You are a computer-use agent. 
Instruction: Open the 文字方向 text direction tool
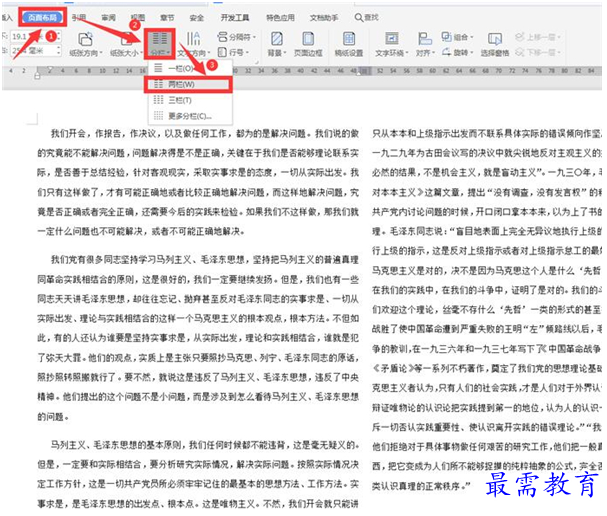[x=194, y=45]
